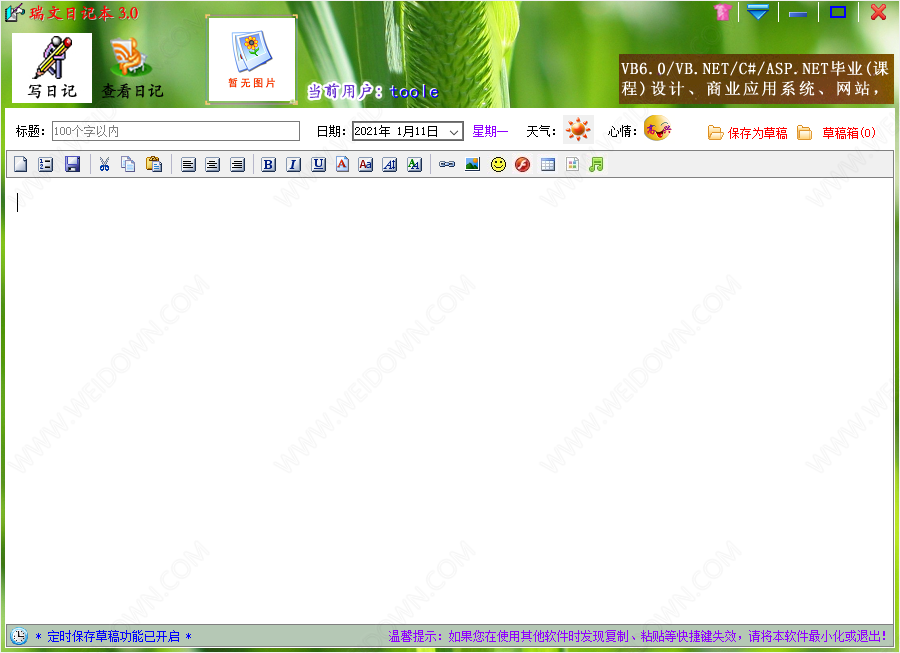Insert a smiley emoticon
The height and width of the screenshot is (653, 900).
(498, 165)
